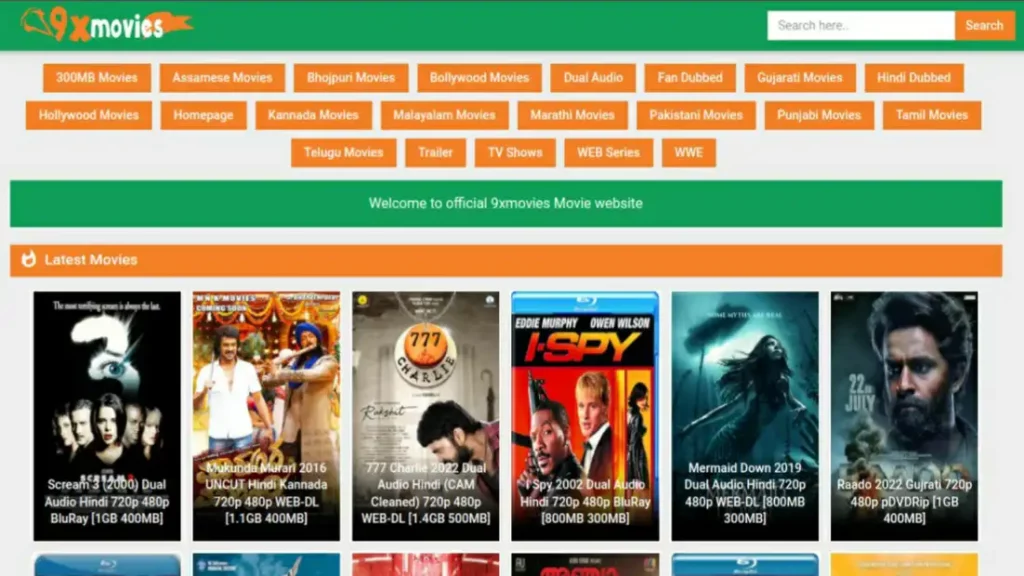
Task: Go to the WWE category
Action: 689,153
